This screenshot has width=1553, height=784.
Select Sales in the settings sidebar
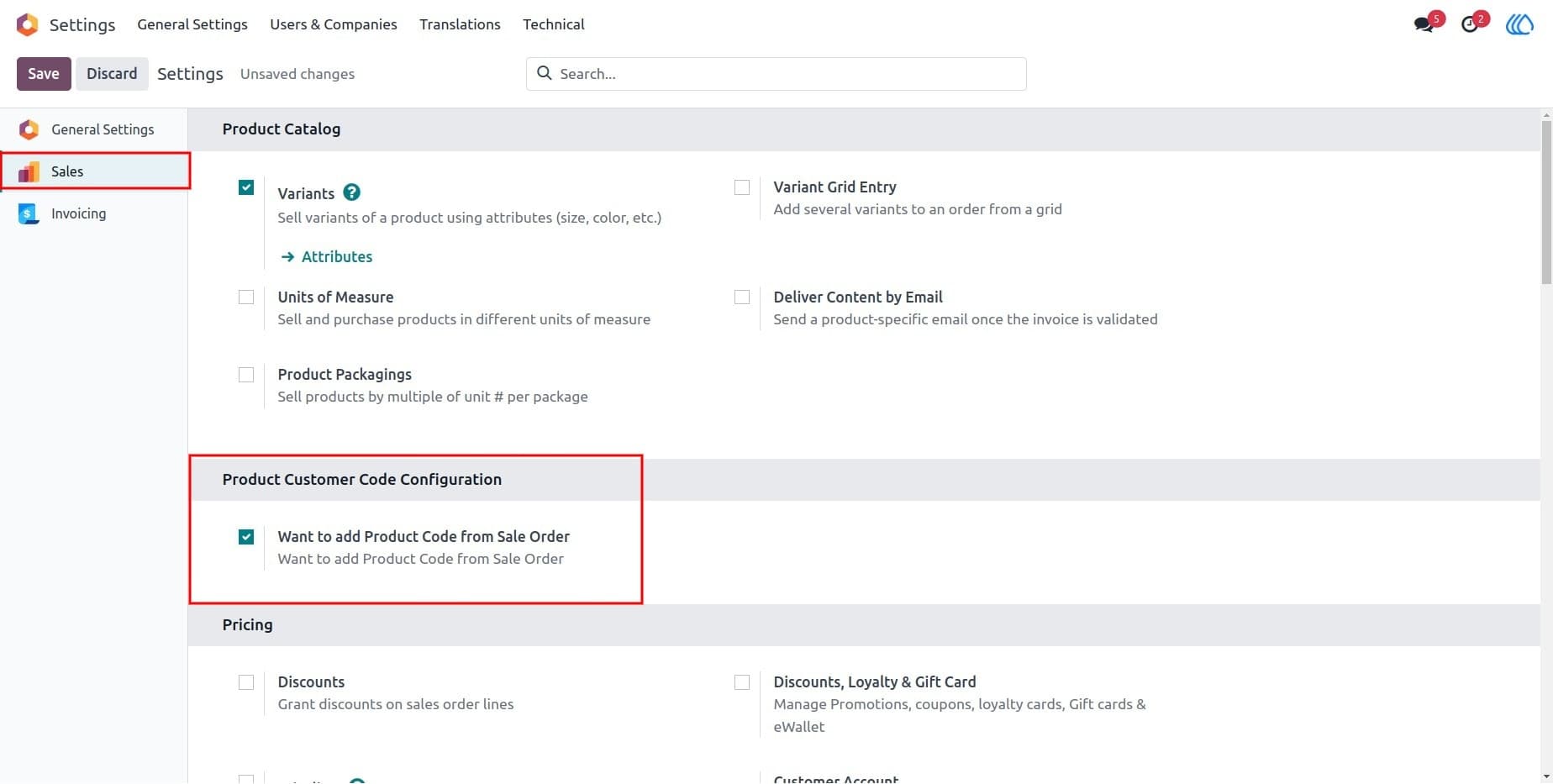click(94, 171)
